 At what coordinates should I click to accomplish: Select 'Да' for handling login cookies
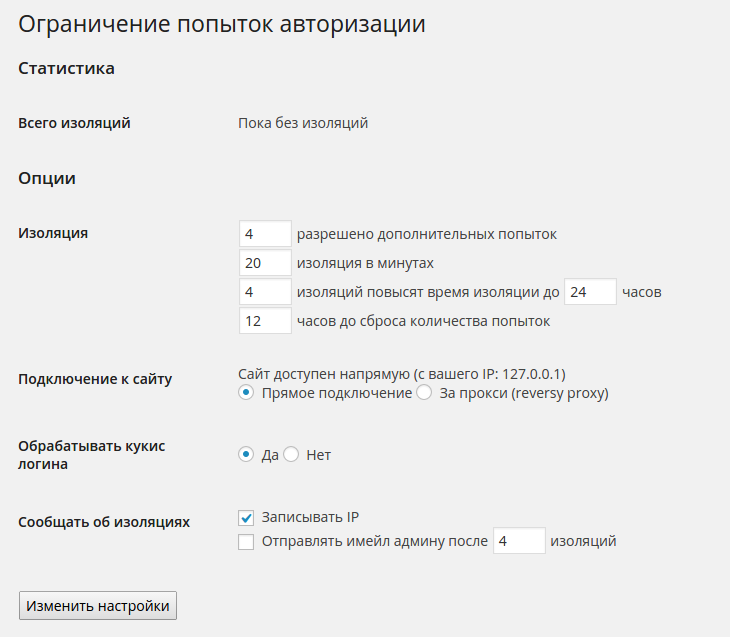point(246,455)
